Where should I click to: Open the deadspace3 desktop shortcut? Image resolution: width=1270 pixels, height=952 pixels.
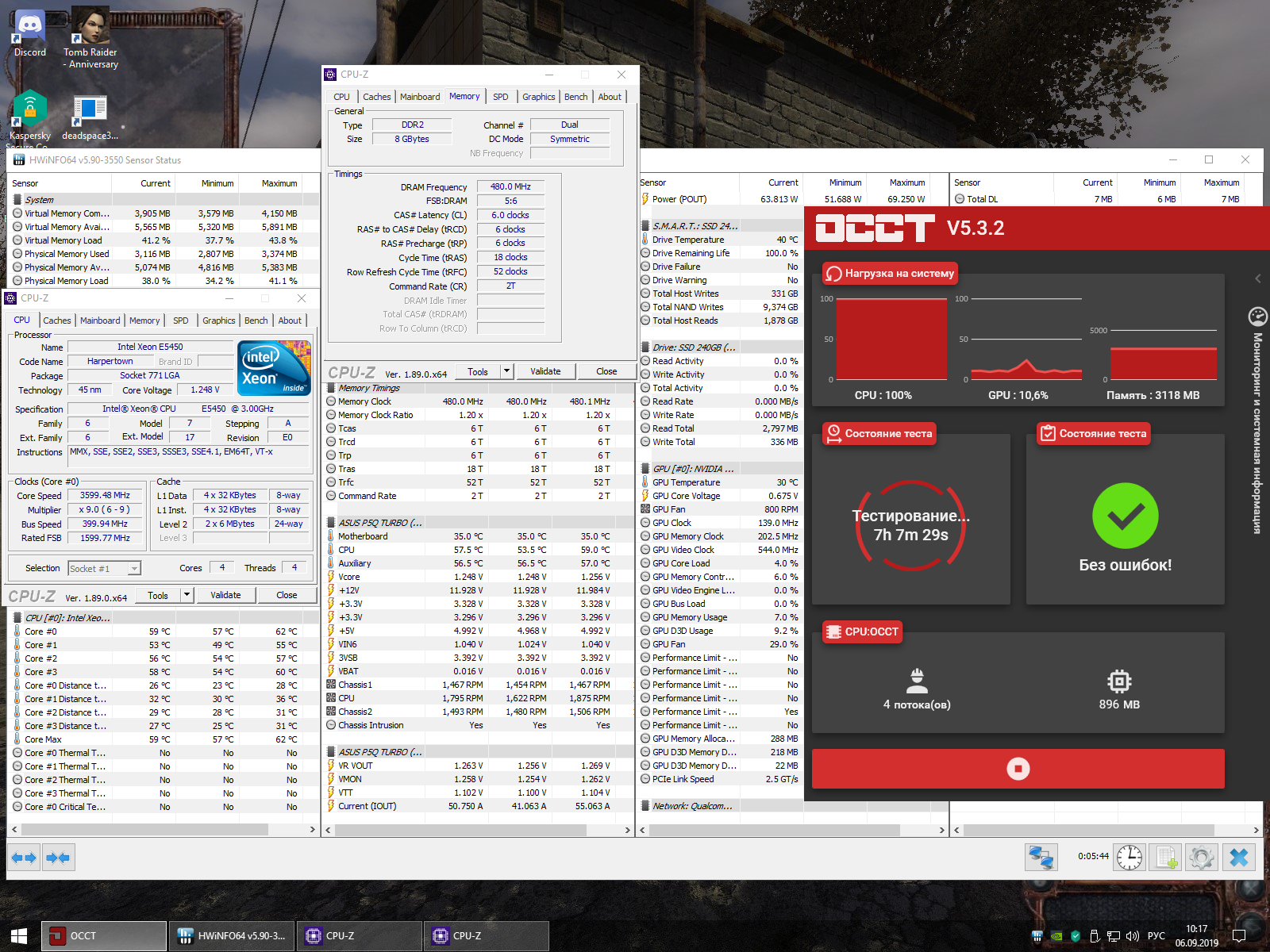(90, 117)
